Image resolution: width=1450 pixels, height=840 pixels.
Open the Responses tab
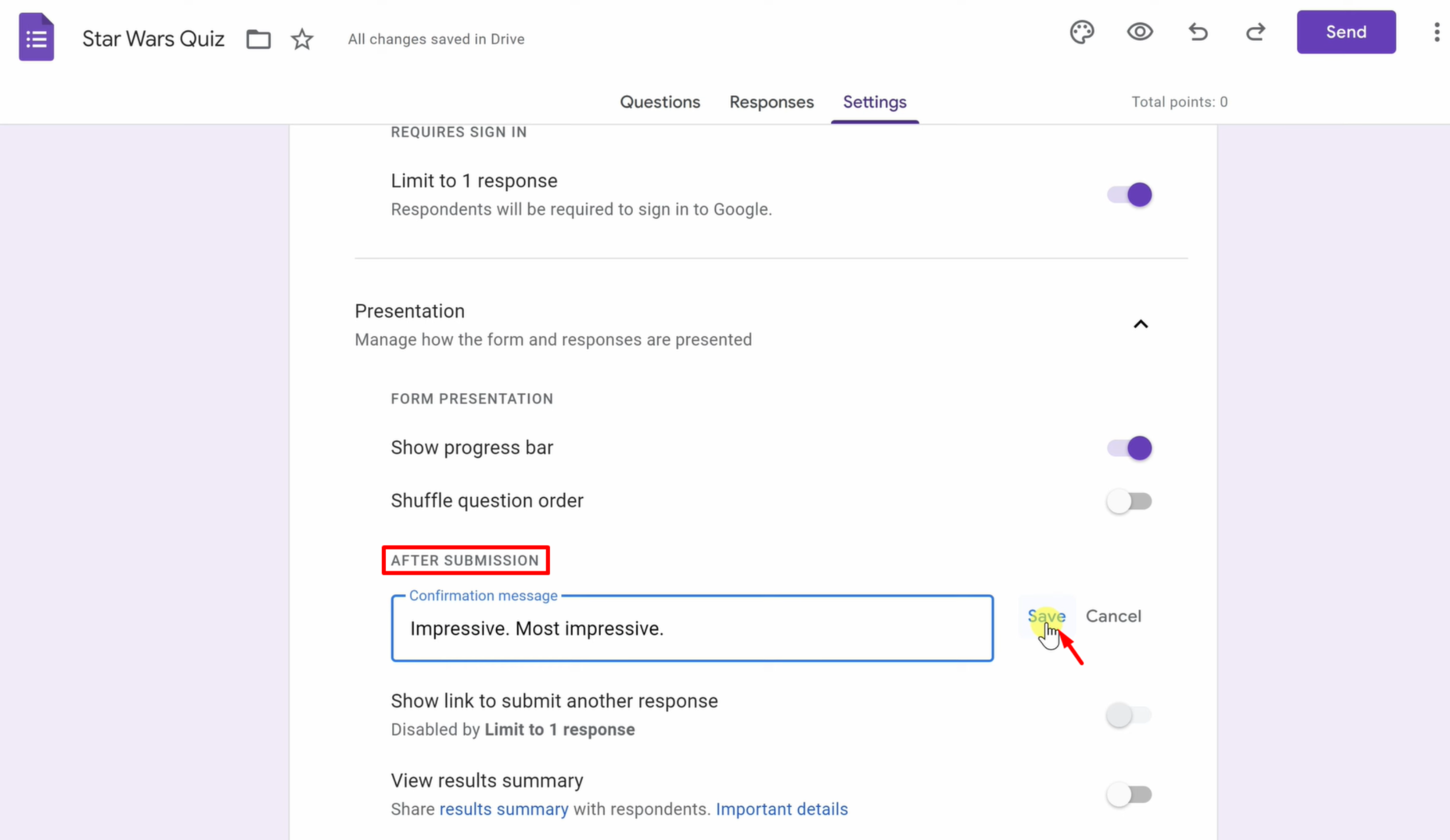[771, 102]
